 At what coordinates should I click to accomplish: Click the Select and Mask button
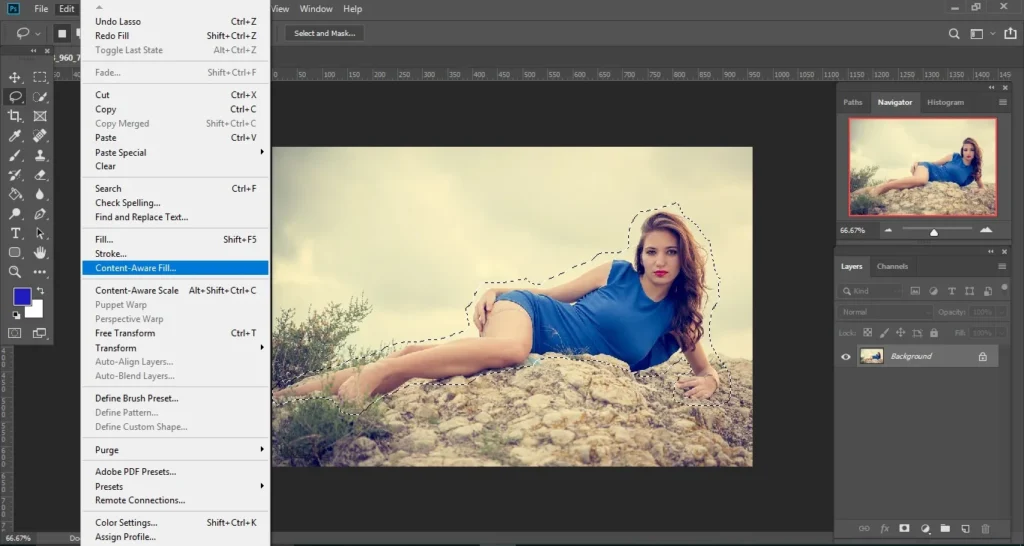[325, 33]
